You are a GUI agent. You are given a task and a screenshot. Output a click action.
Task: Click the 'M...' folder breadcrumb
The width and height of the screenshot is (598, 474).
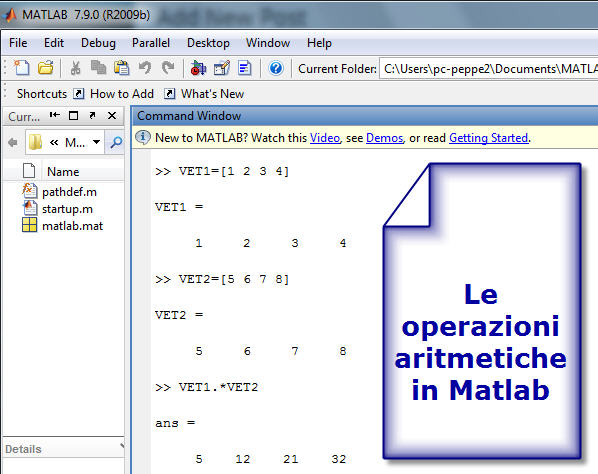click(75, 143)
